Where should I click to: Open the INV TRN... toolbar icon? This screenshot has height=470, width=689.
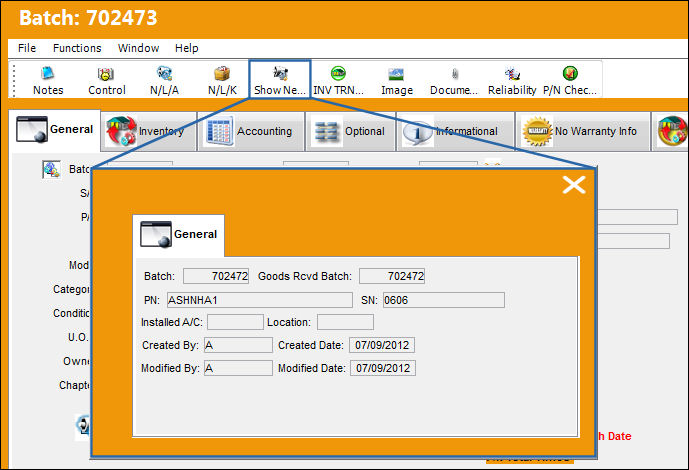(x=338, y=80)
